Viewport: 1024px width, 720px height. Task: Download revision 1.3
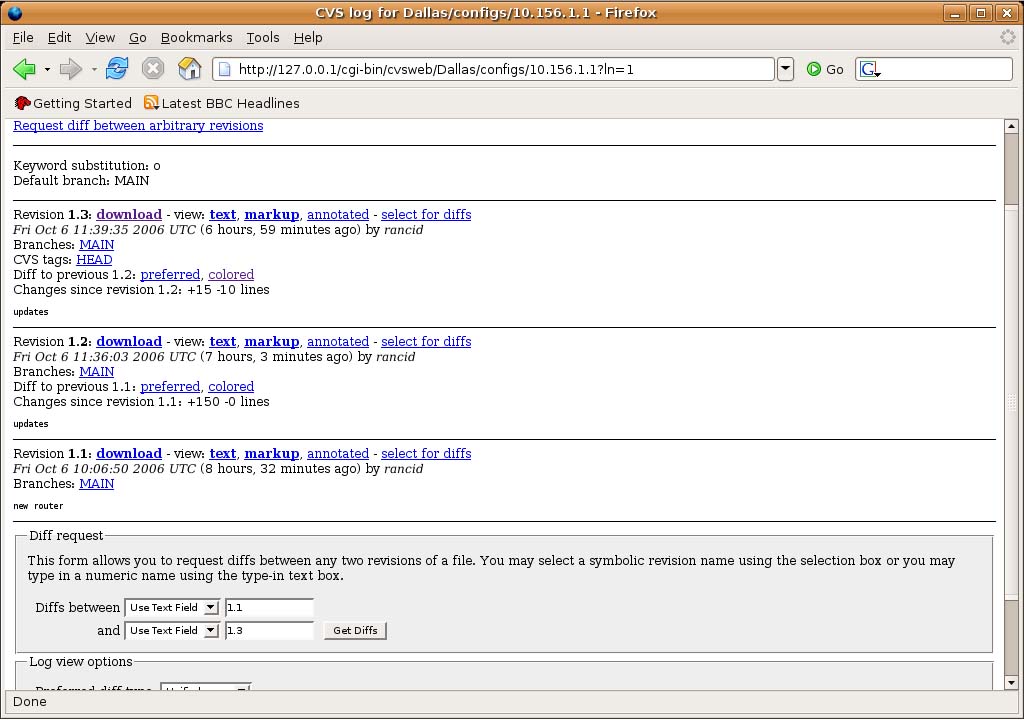coord(129,214)
